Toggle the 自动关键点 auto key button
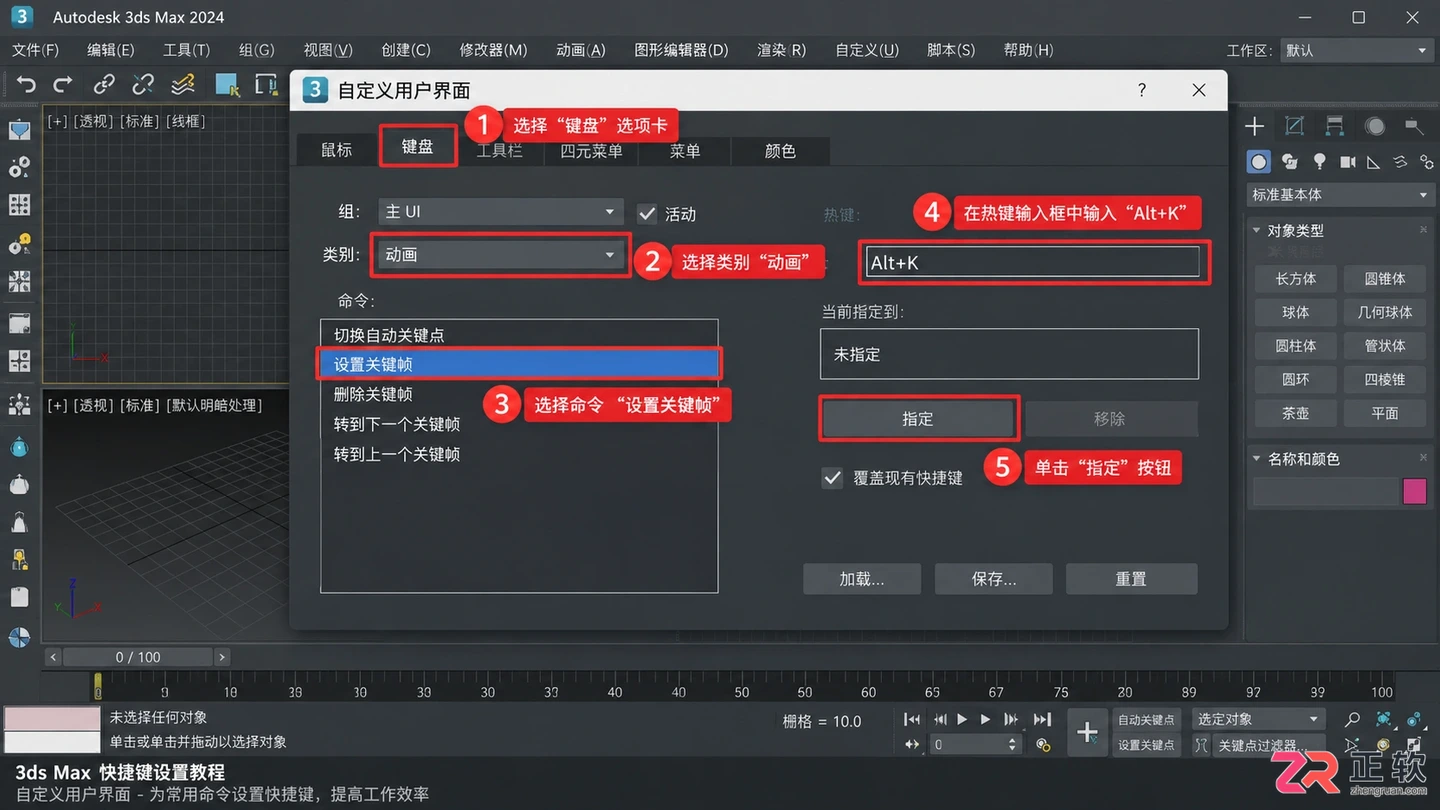The image size is (1440, 810). click(x=1147, y=720)
